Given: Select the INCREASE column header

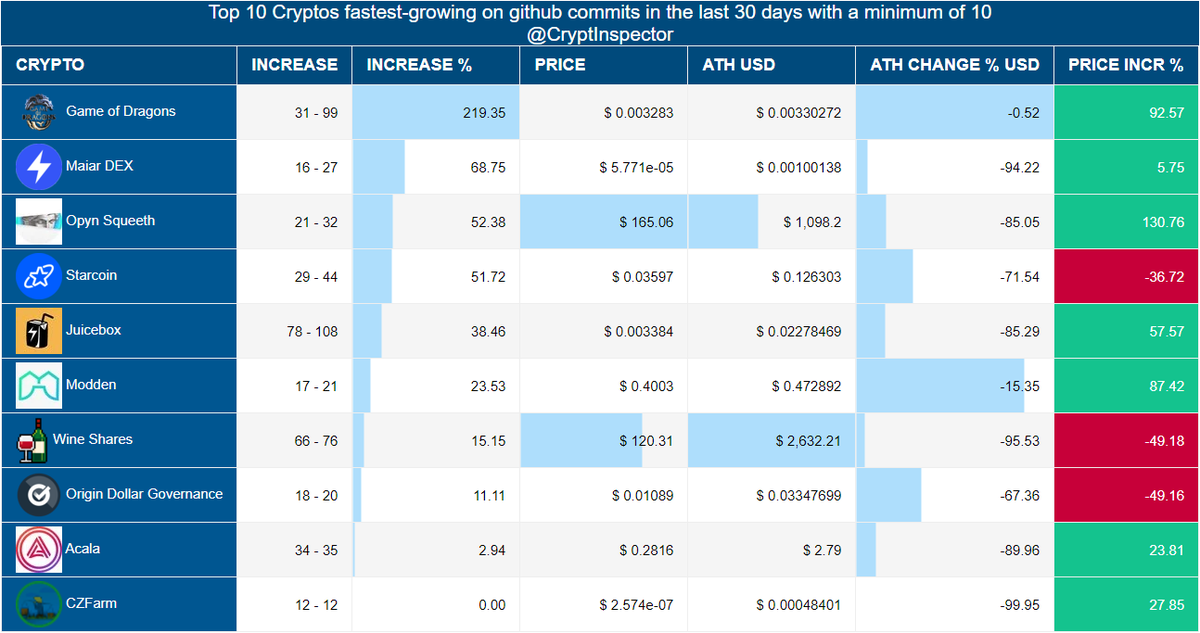Looking at the screenshot, I should [294, 65].
